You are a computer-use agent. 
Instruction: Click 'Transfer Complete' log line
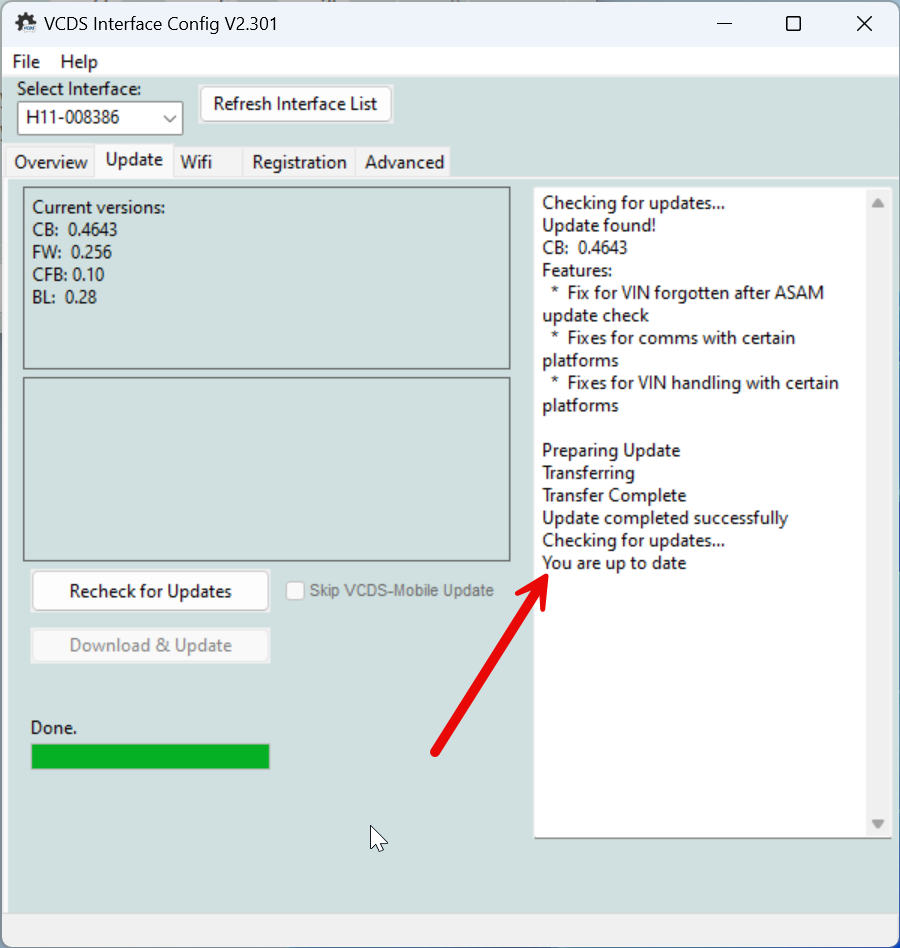pyautogui.click(x=614, y=495)
